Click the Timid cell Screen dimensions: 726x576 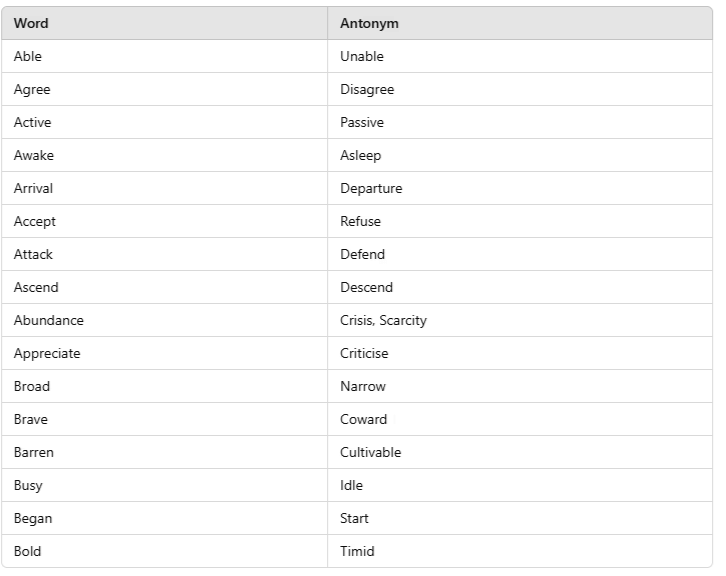point(357,551)
